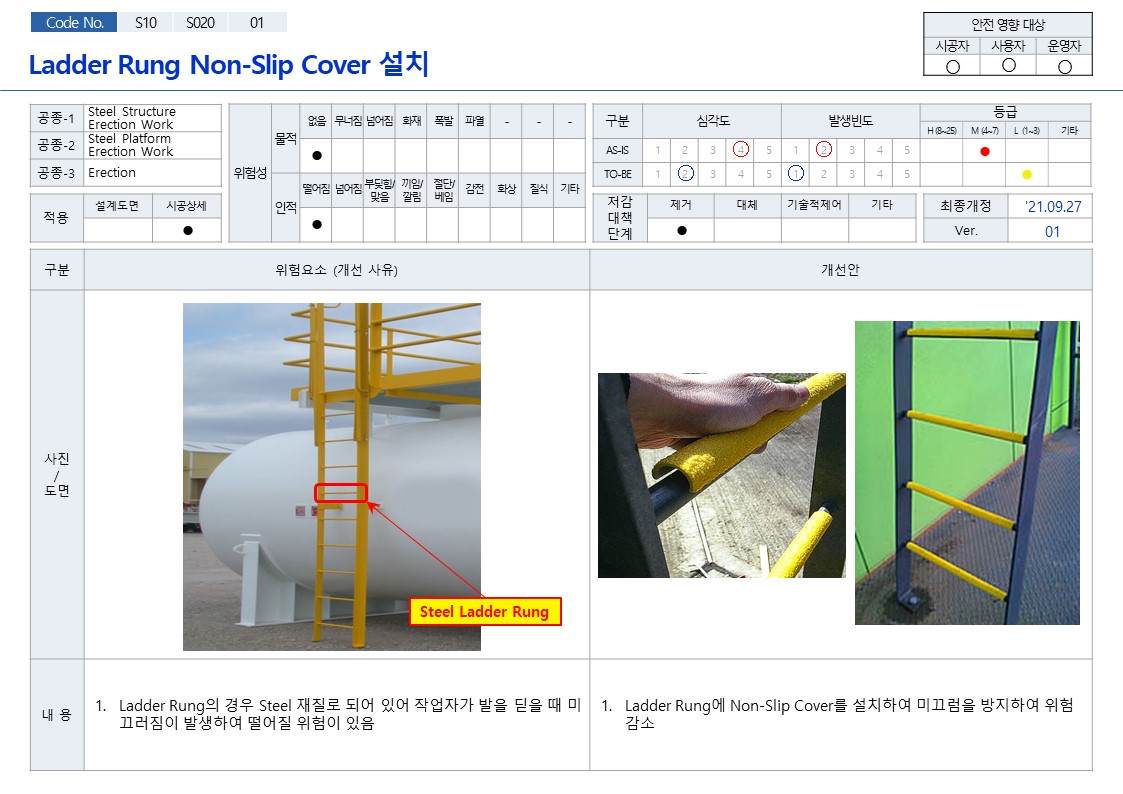The height and width of the screenshot is (794, 1123).
Task: Select the black dot under 시공상세
Action: (x=188, y=231)
